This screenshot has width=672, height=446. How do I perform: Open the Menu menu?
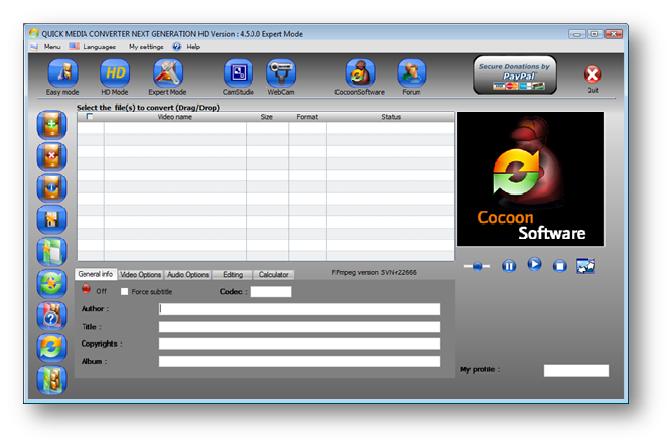52,47
